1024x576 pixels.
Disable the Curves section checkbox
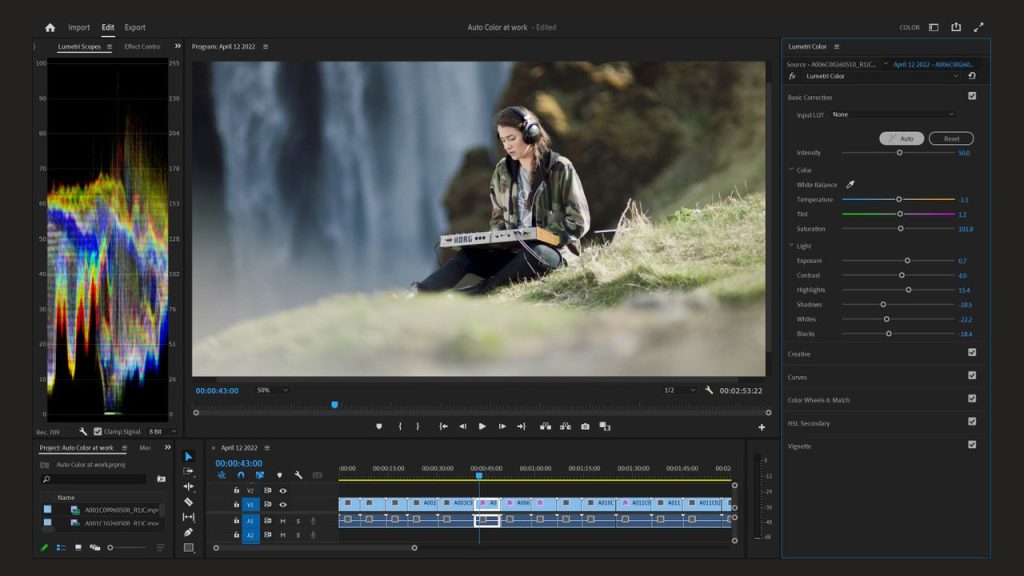tap(972, 377)
